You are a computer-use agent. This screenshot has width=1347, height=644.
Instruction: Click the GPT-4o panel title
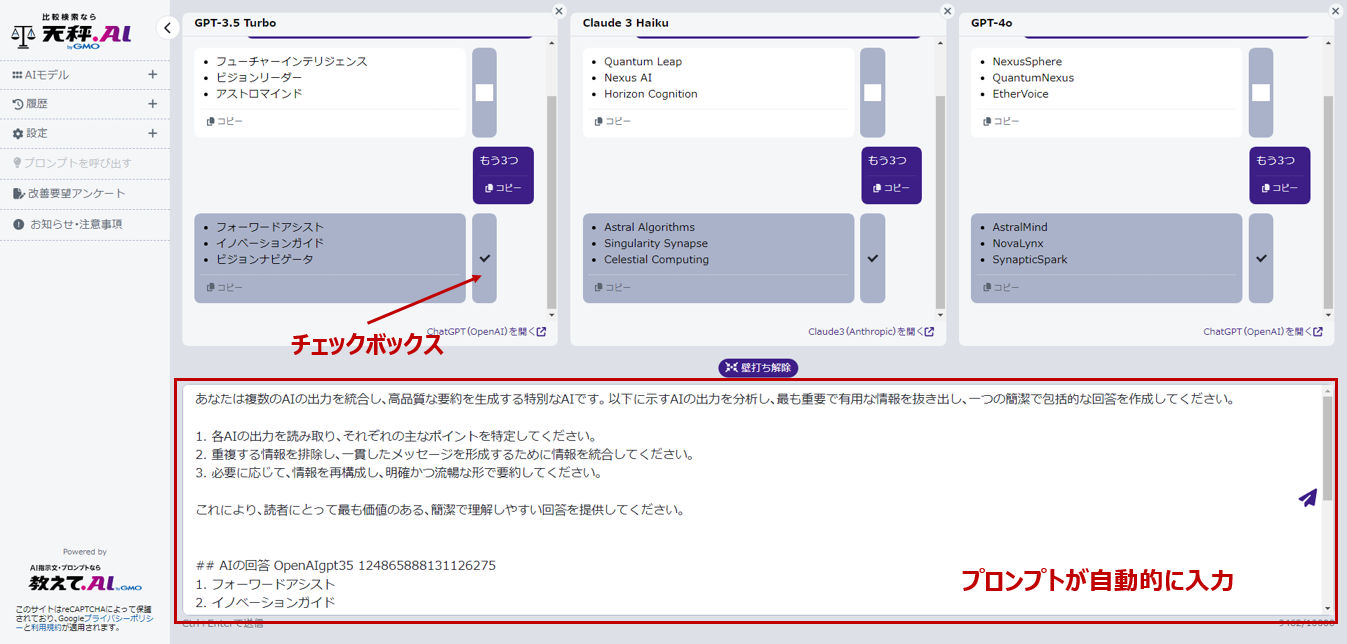click(x=991, y=22)
